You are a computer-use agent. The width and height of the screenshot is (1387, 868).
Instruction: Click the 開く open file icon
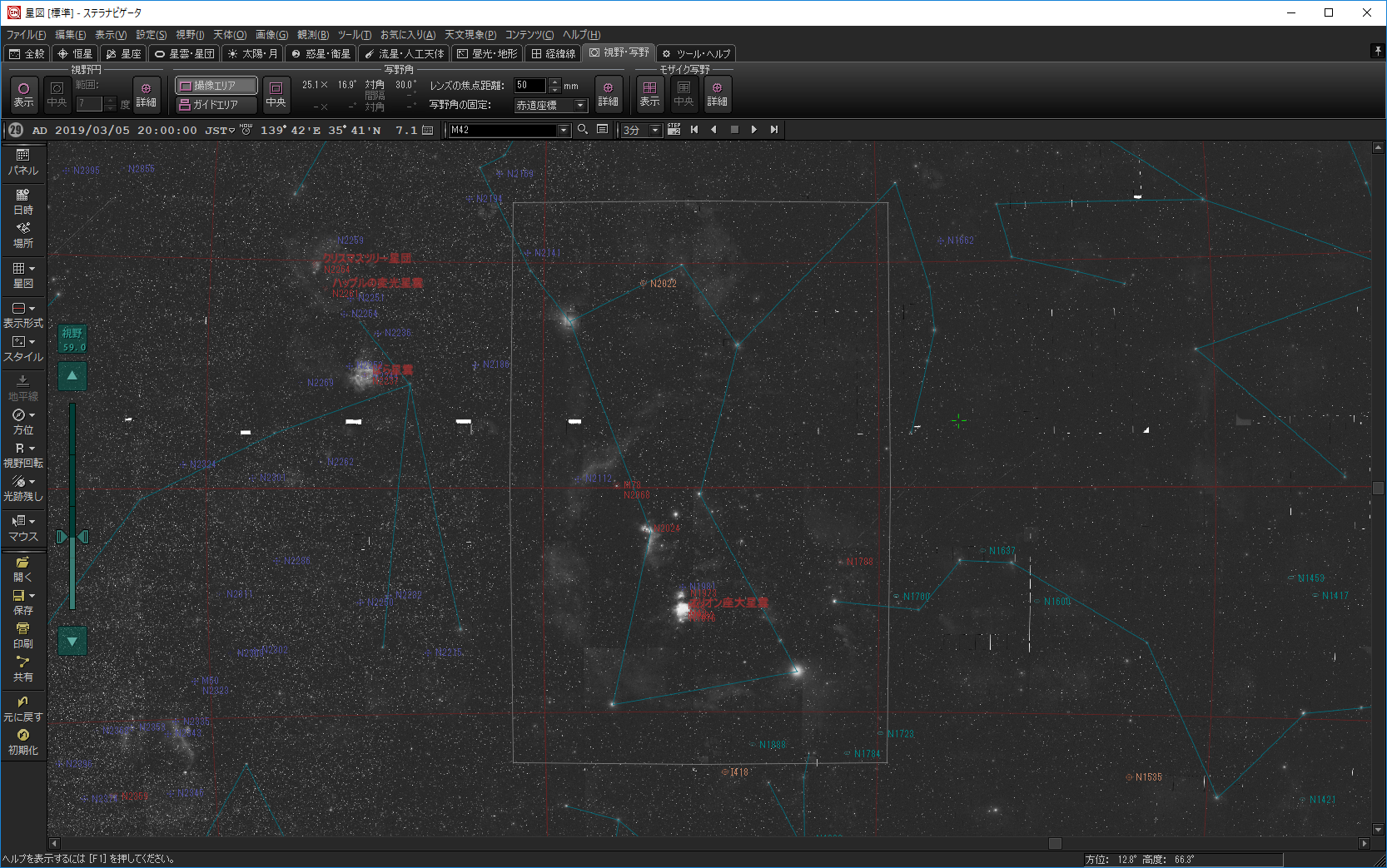[22, 569]
